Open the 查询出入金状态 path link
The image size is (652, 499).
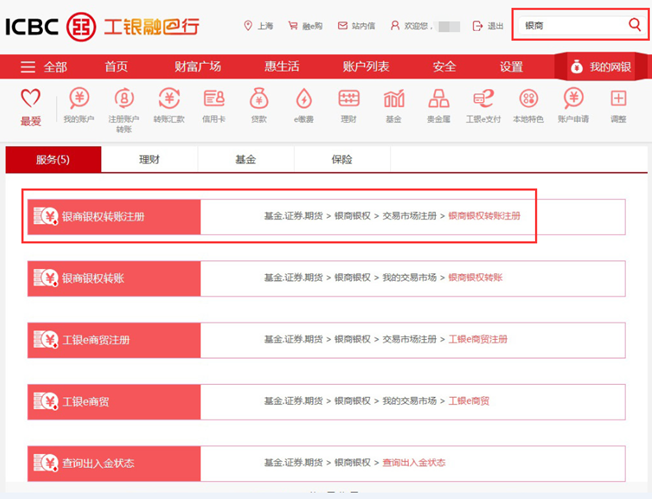click(x=413, y=463)
